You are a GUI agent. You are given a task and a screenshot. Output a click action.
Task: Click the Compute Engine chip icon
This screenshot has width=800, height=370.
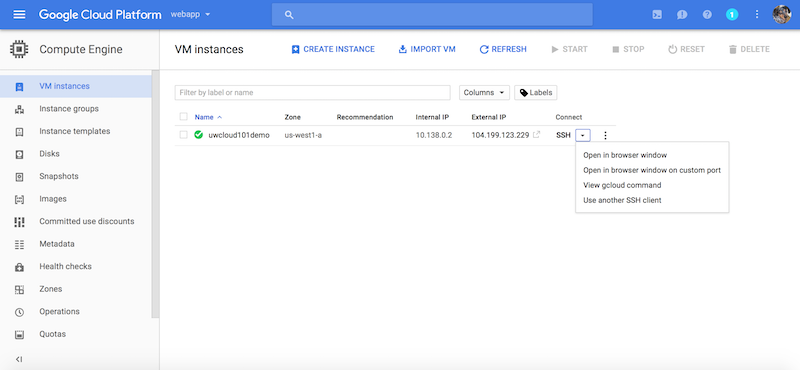pyautogui.click(x=19, y=50)
